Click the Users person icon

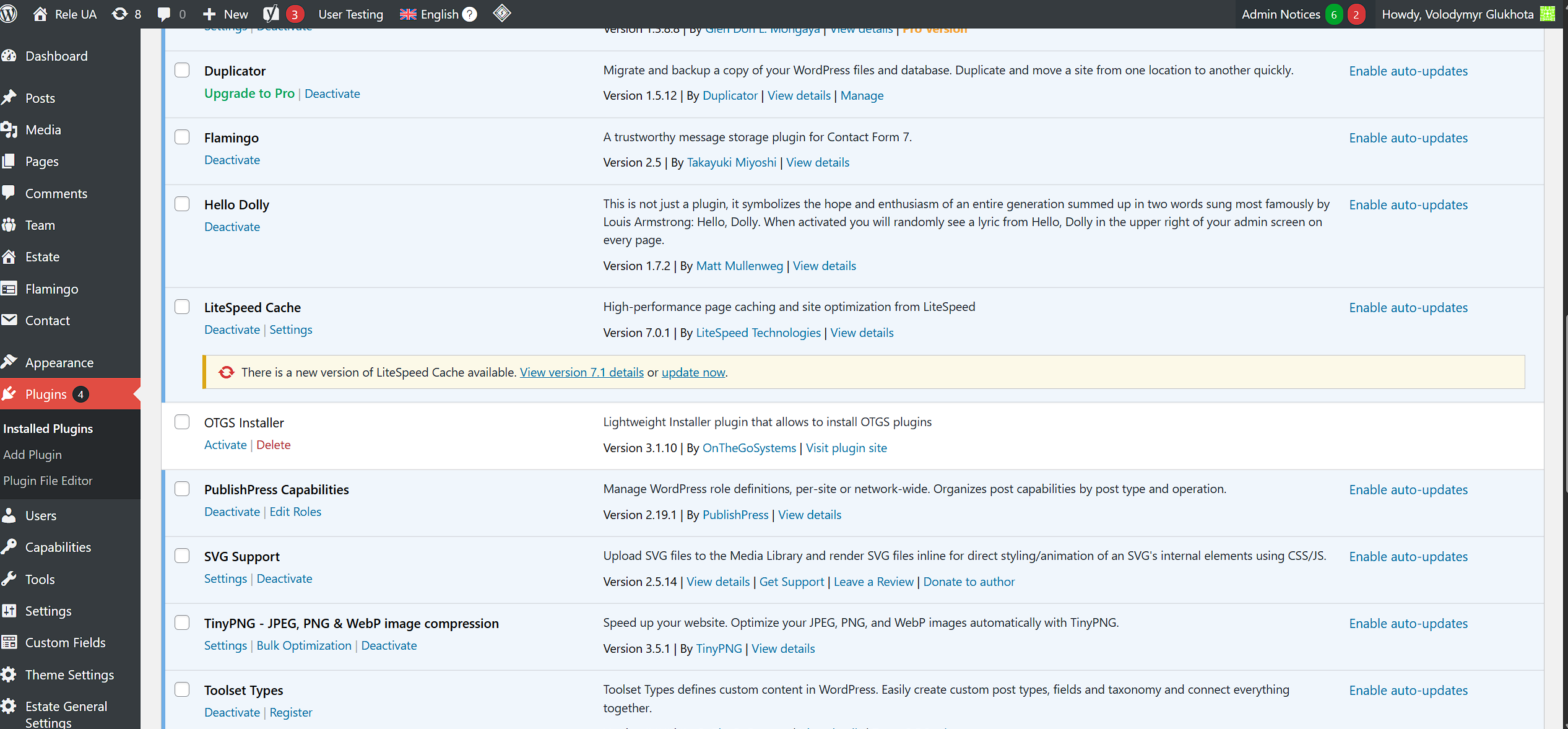click(x=9, y=515)
